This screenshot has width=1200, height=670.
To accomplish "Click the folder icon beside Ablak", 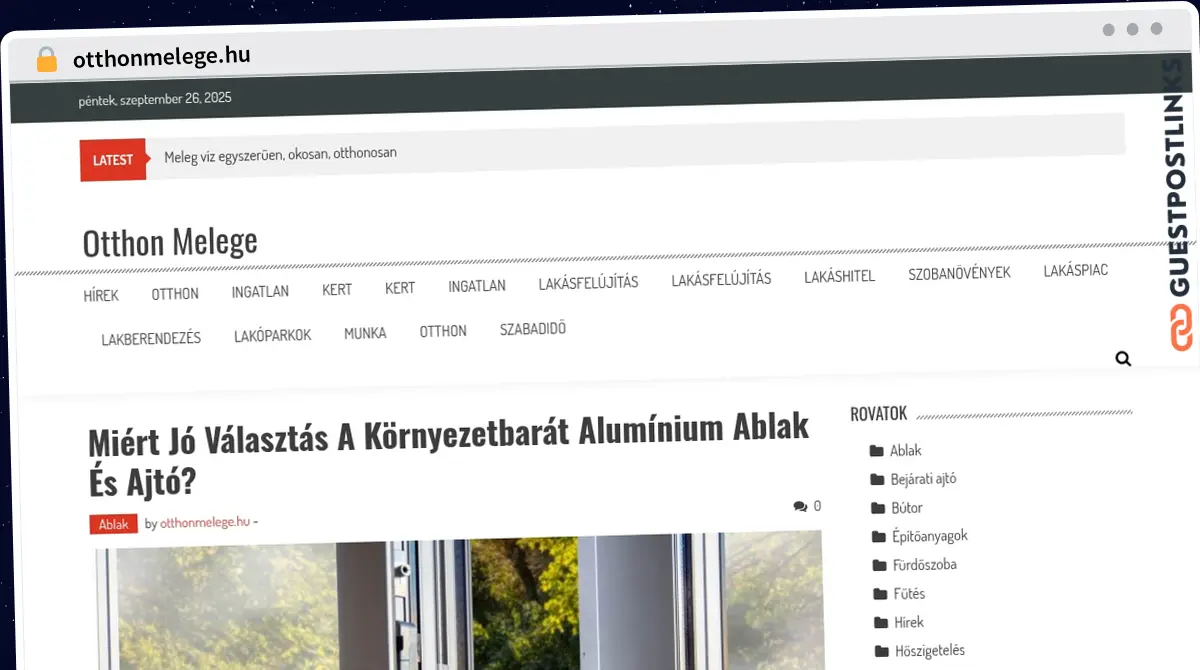I will point(876,451).
